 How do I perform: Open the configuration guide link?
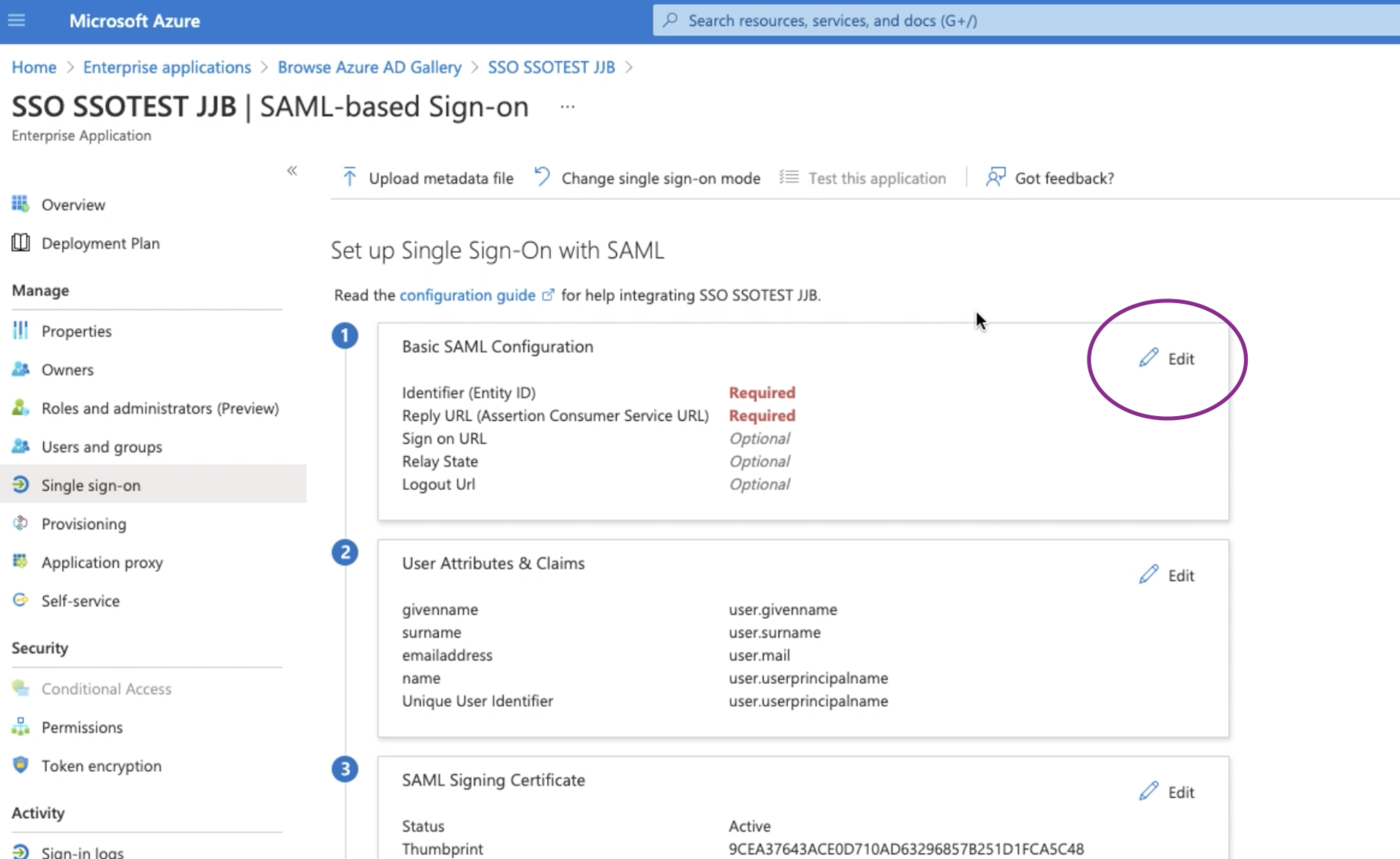click(467, 295)
